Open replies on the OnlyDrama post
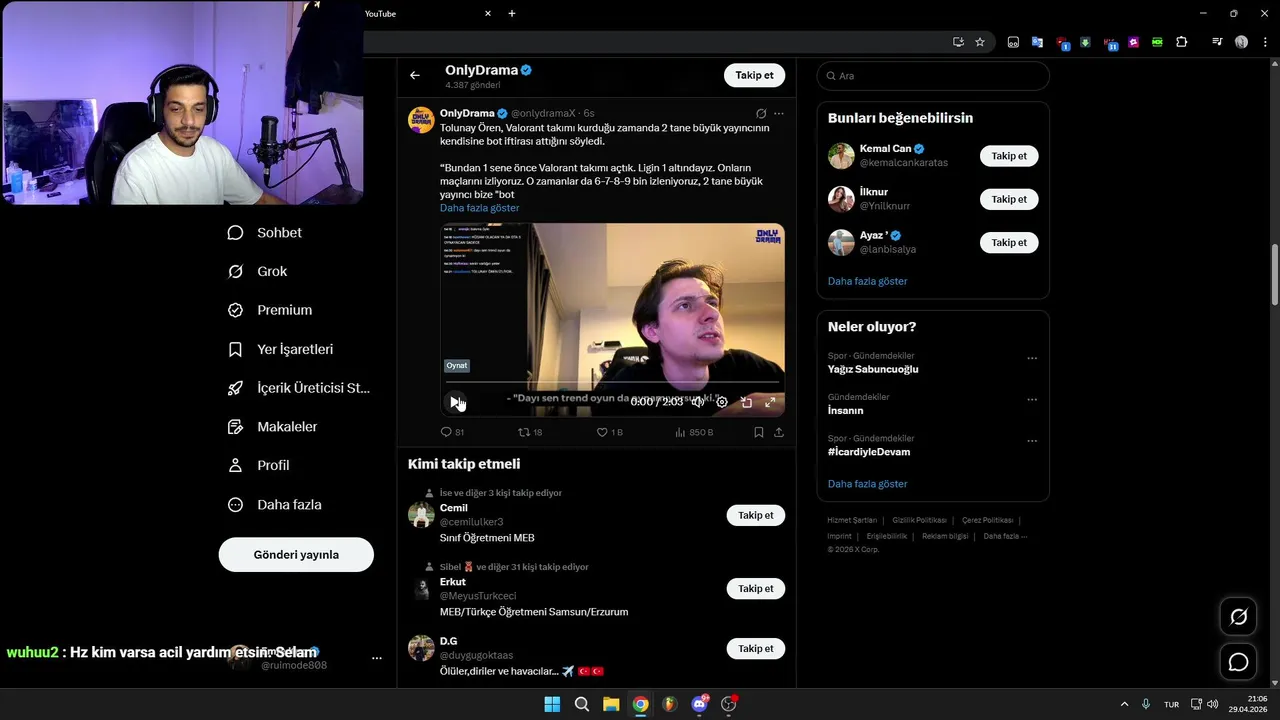This screenshot has width=1280, height=720. (x=452, y=432)
